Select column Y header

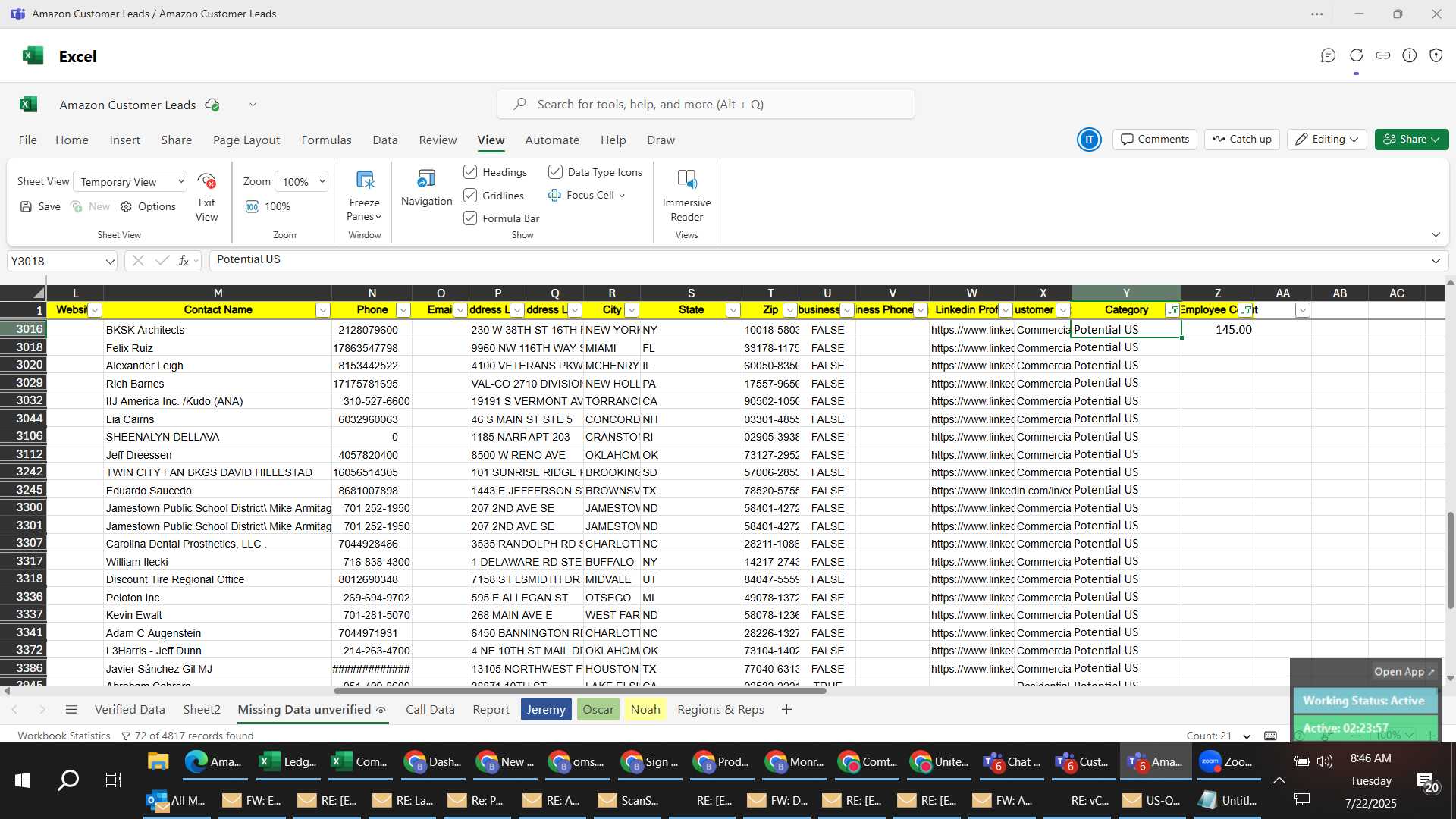pyautogui.click(x=1126, y=293)
